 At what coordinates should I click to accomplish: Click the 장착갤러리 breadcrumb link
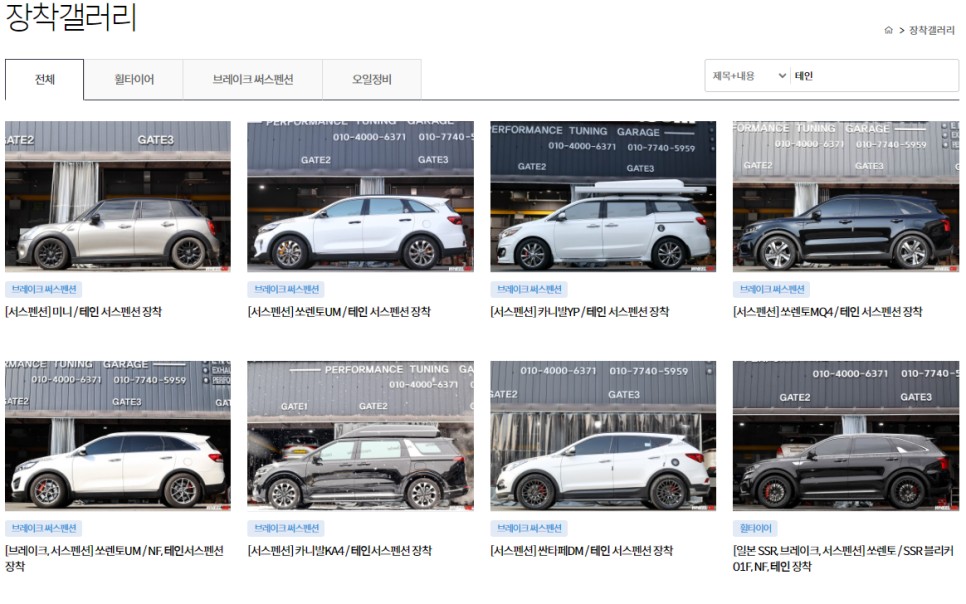click(x=932, y=30)
